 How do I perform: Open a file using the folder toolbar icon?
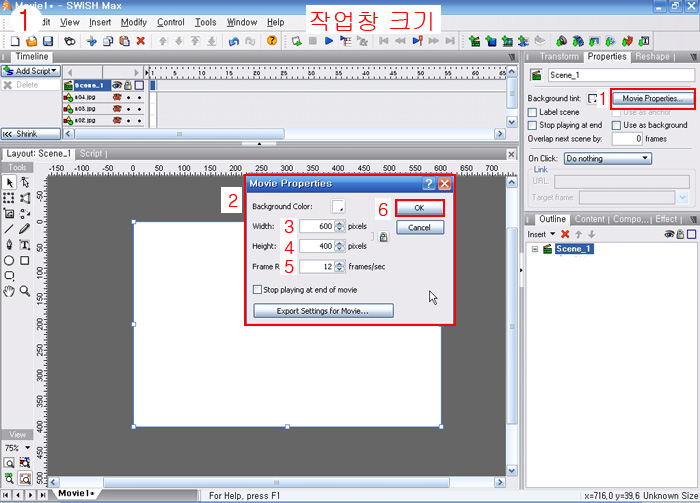coord(31,41)
